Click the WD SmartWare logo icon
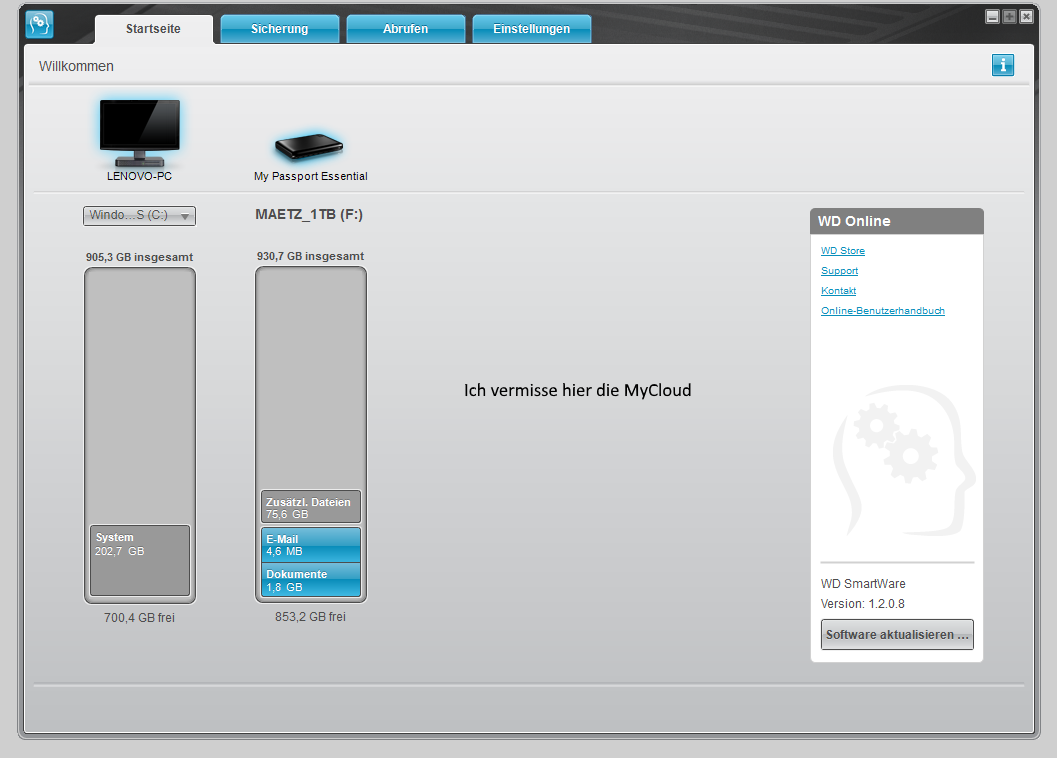 (39, 25)
